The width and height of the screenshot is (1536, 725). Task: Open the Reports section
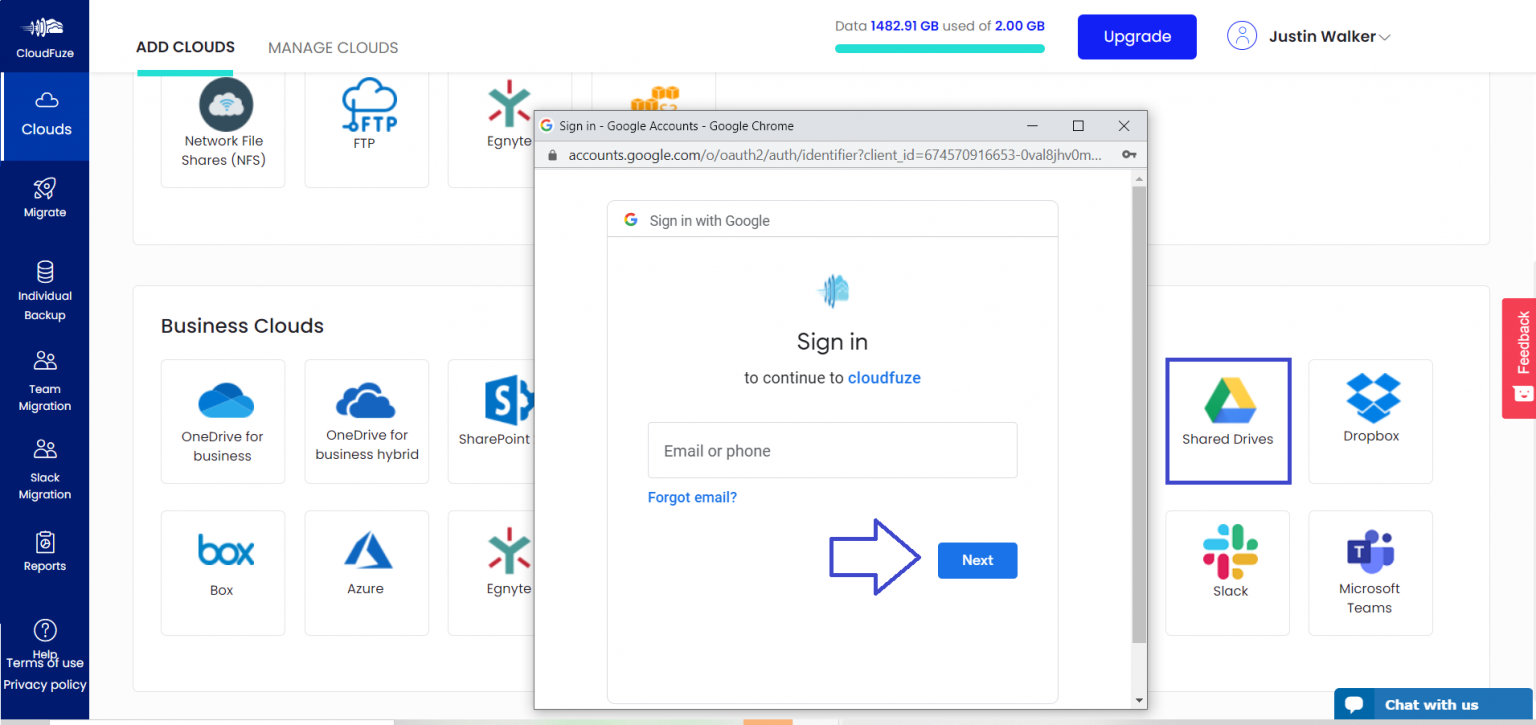tap(44, 551)
